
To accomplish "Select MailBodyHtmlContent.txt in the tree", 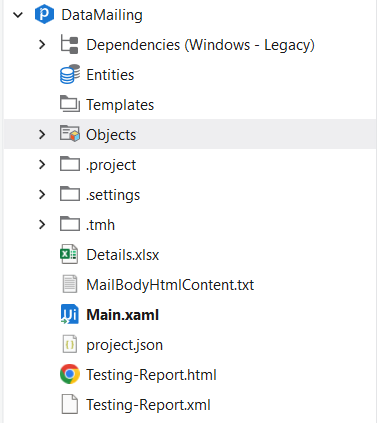I will click(x=170, y=285).
